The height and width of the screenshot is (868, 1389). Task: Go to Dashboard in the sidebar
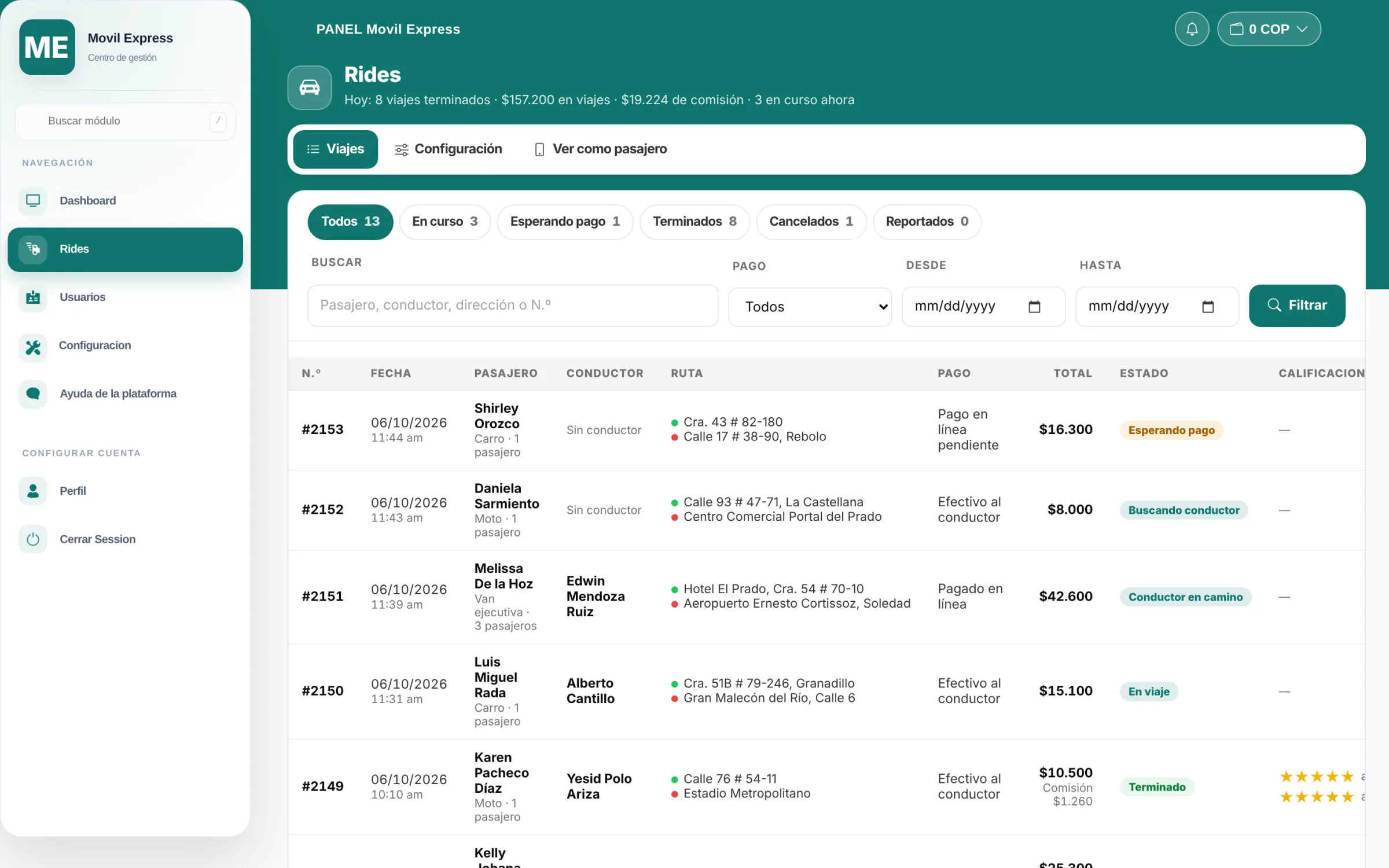(125, 201)
